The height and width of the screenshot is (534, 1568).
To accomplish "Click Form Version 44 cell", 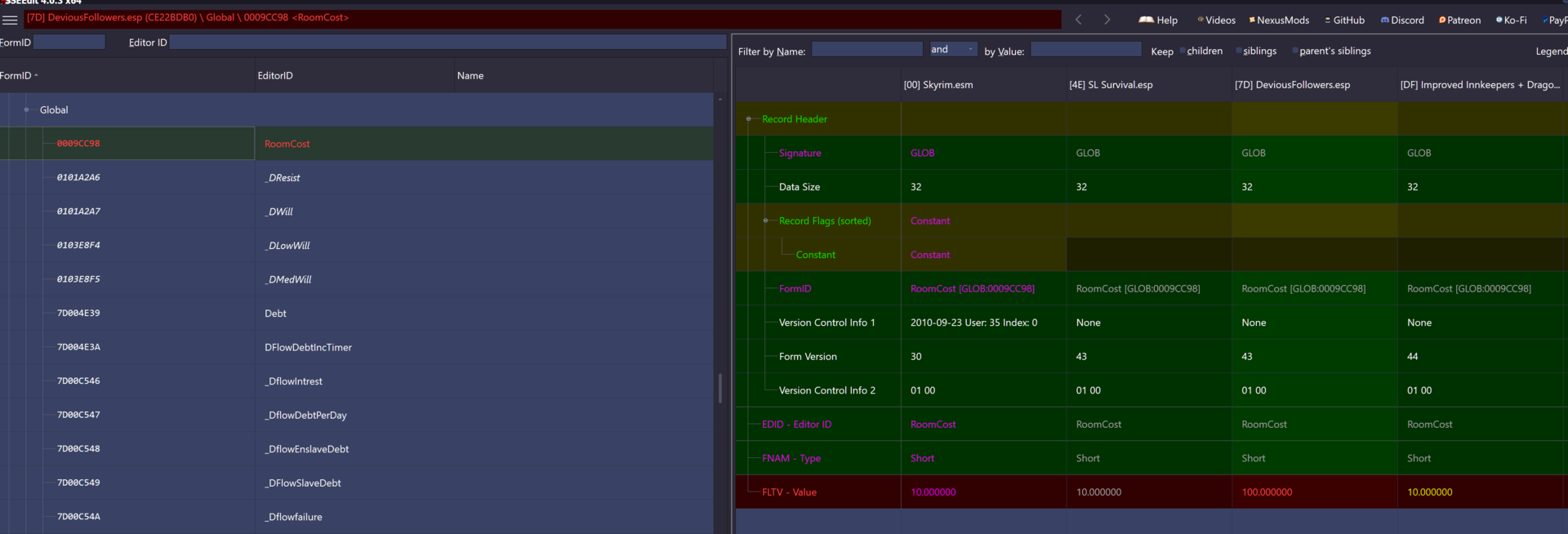I will coord(1482,356).
